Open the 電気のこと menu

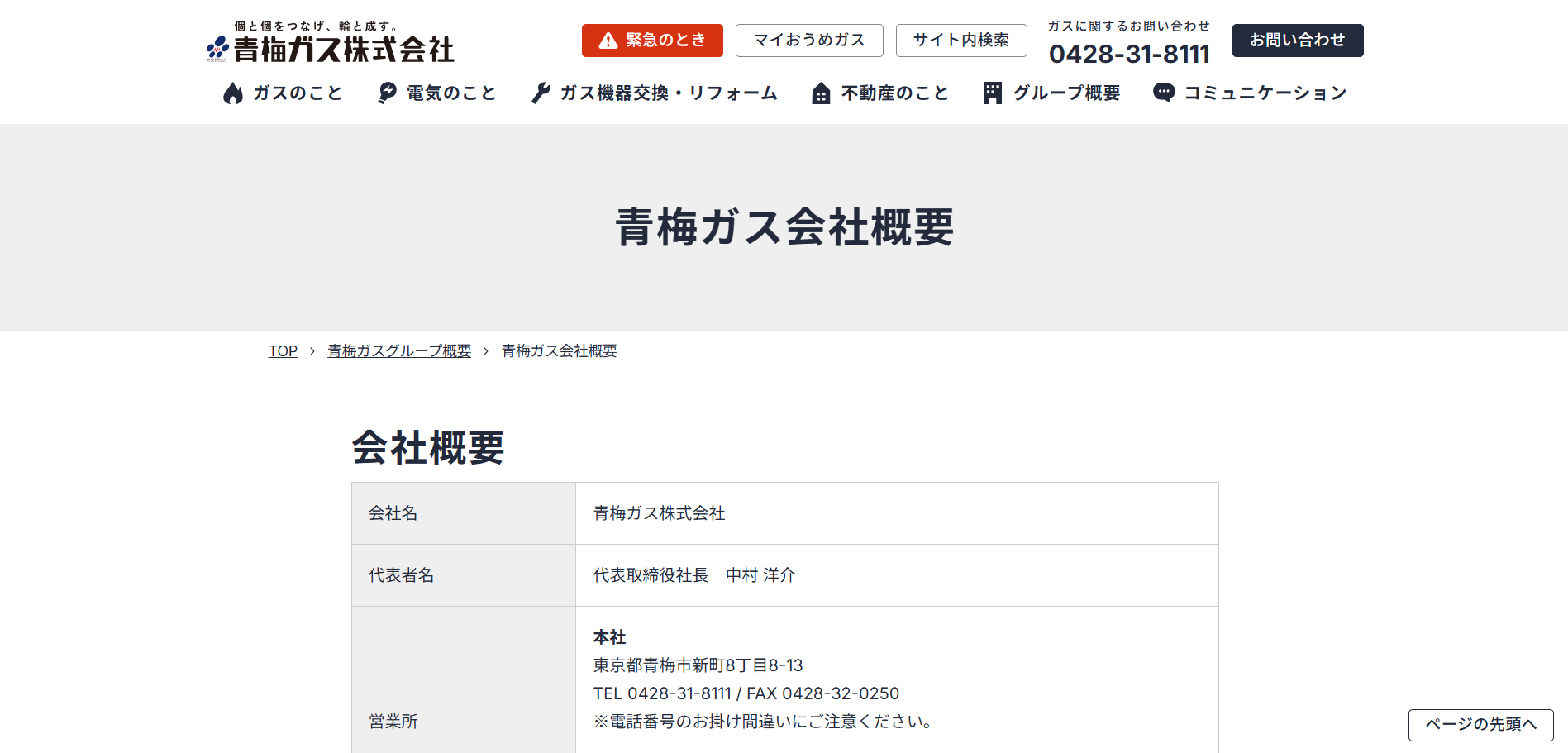pos(451,93)
